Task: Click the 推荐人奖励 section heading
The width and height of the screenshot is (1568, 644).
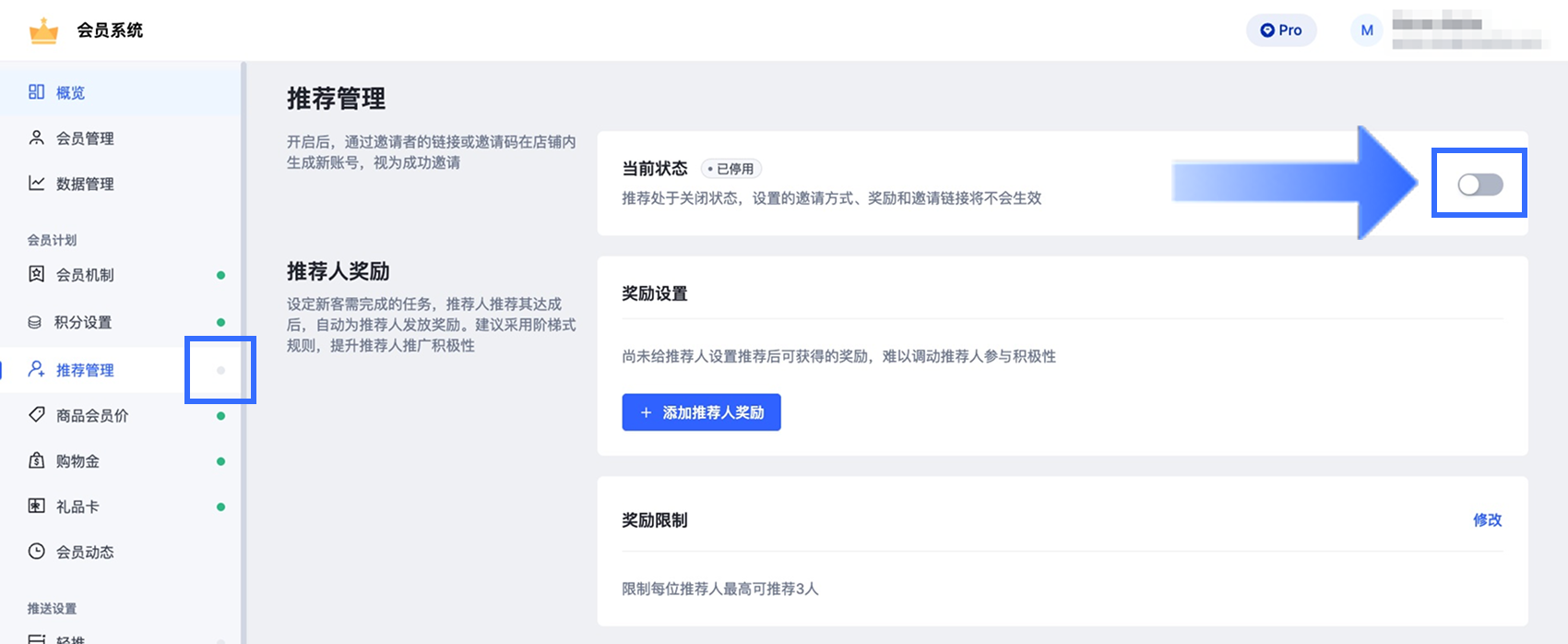Action: pyautogui.click(x=338, y=271)
